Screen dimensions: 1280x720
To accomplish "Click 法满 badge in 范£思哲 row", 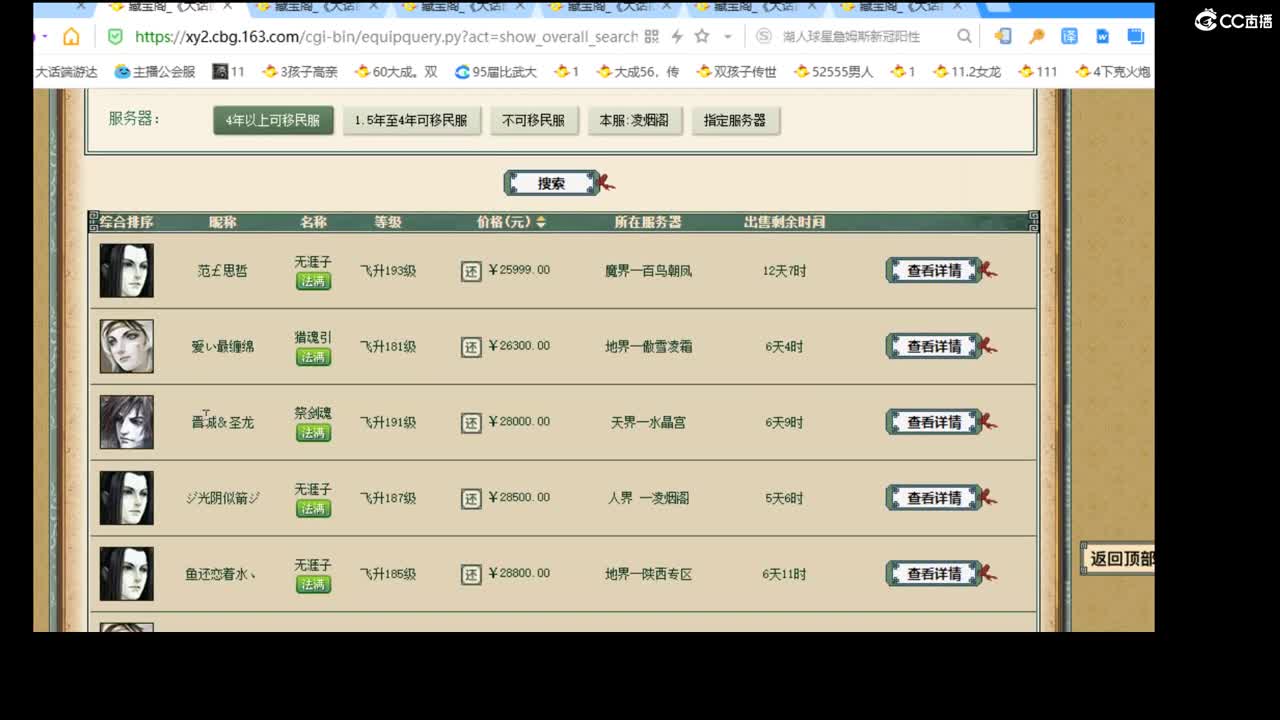I will click(x=313, y=281).
